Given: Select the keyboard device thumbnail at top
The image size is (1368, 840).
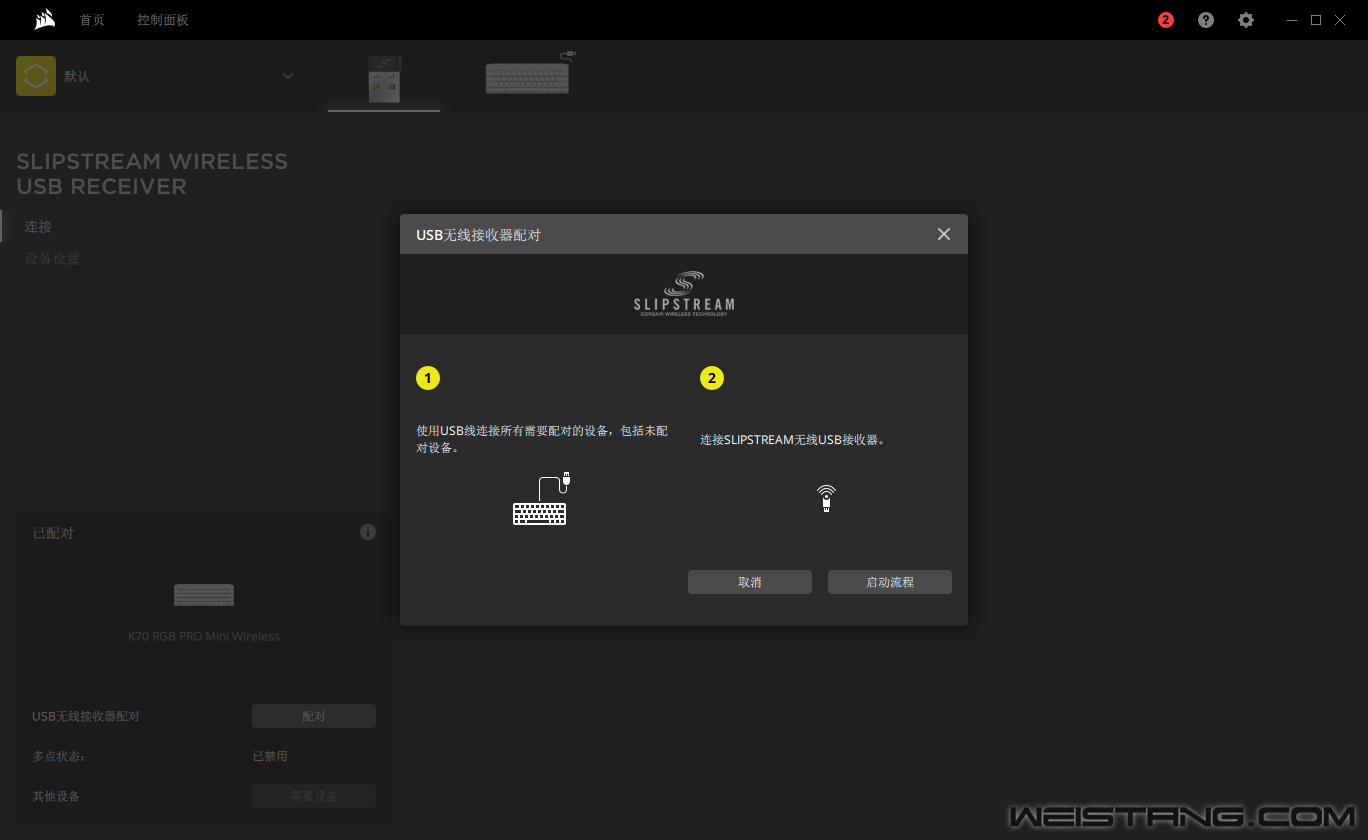Looking at the screenshot, I should pos(530,74).
